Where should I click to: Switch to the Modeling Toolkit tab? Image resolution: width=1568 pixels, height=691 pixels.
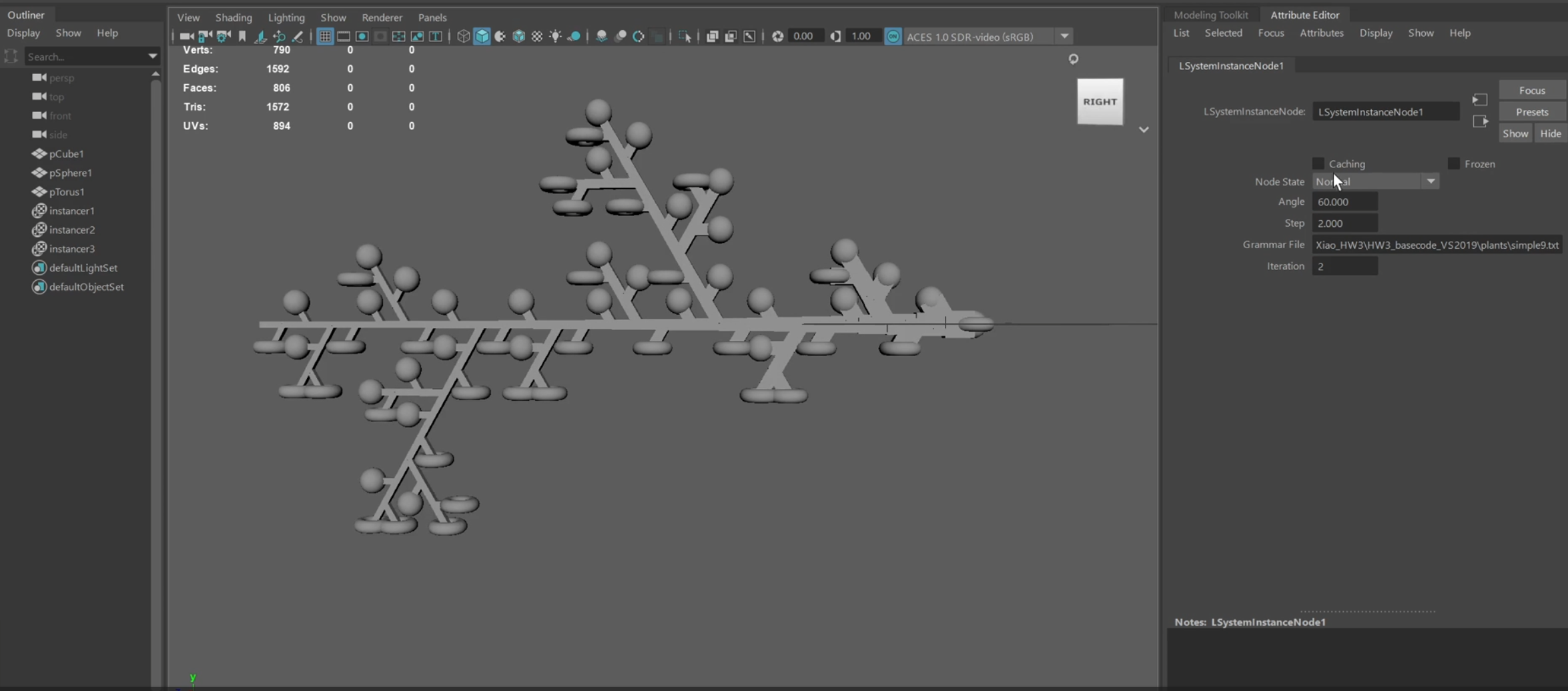click(1210, 15)
